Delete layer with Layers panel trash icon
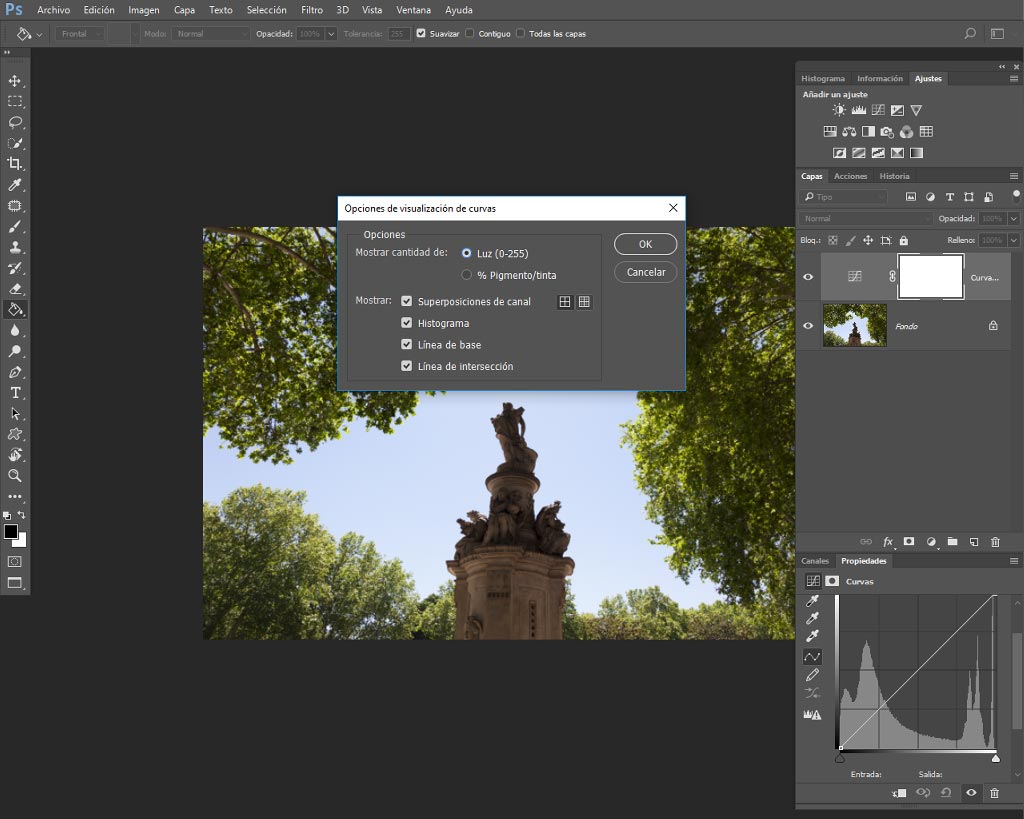This screenshot has height=819, width=1024. [995, 541]
